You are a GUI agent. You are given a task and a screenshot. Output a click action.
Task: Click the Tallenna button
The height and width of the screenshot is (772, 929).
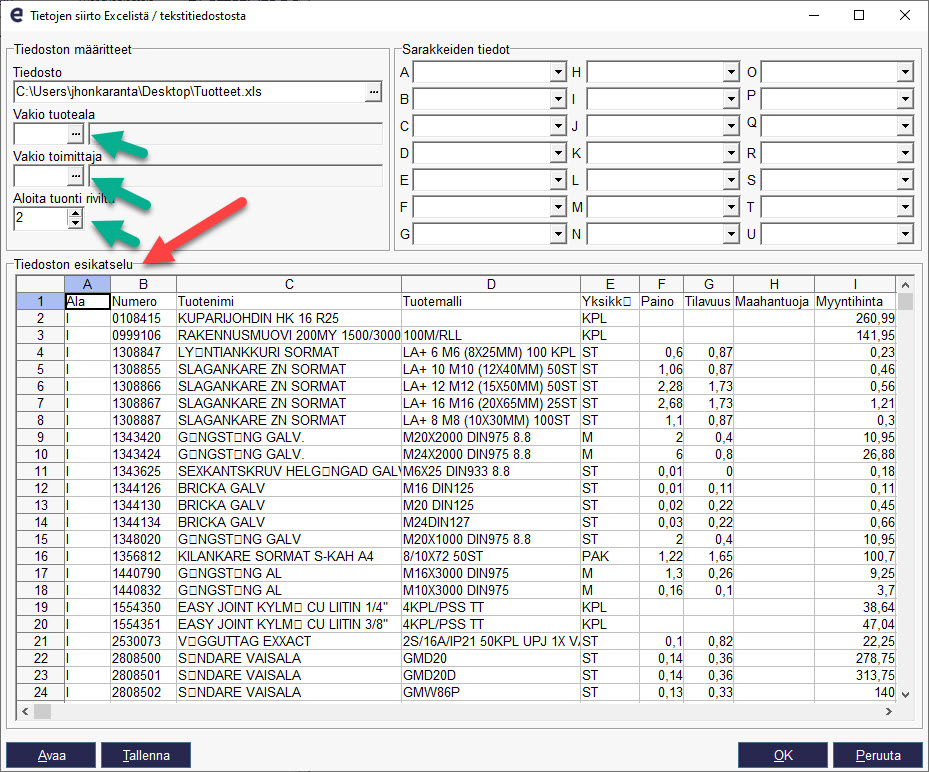146,755
